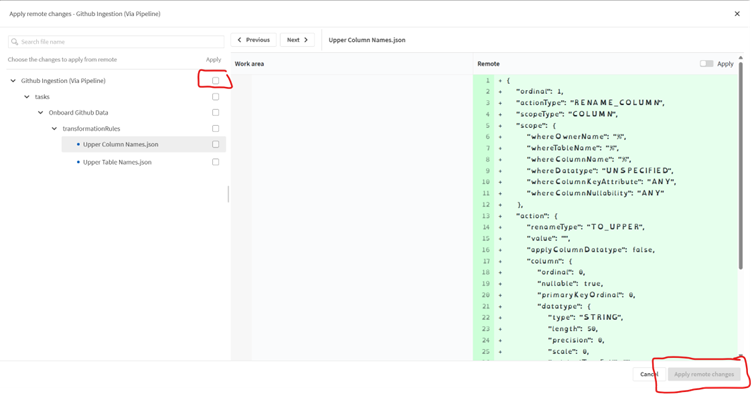752x394 pixels.
Task: Select Upper Column Names.json in tree
Action: pos(120,144)
